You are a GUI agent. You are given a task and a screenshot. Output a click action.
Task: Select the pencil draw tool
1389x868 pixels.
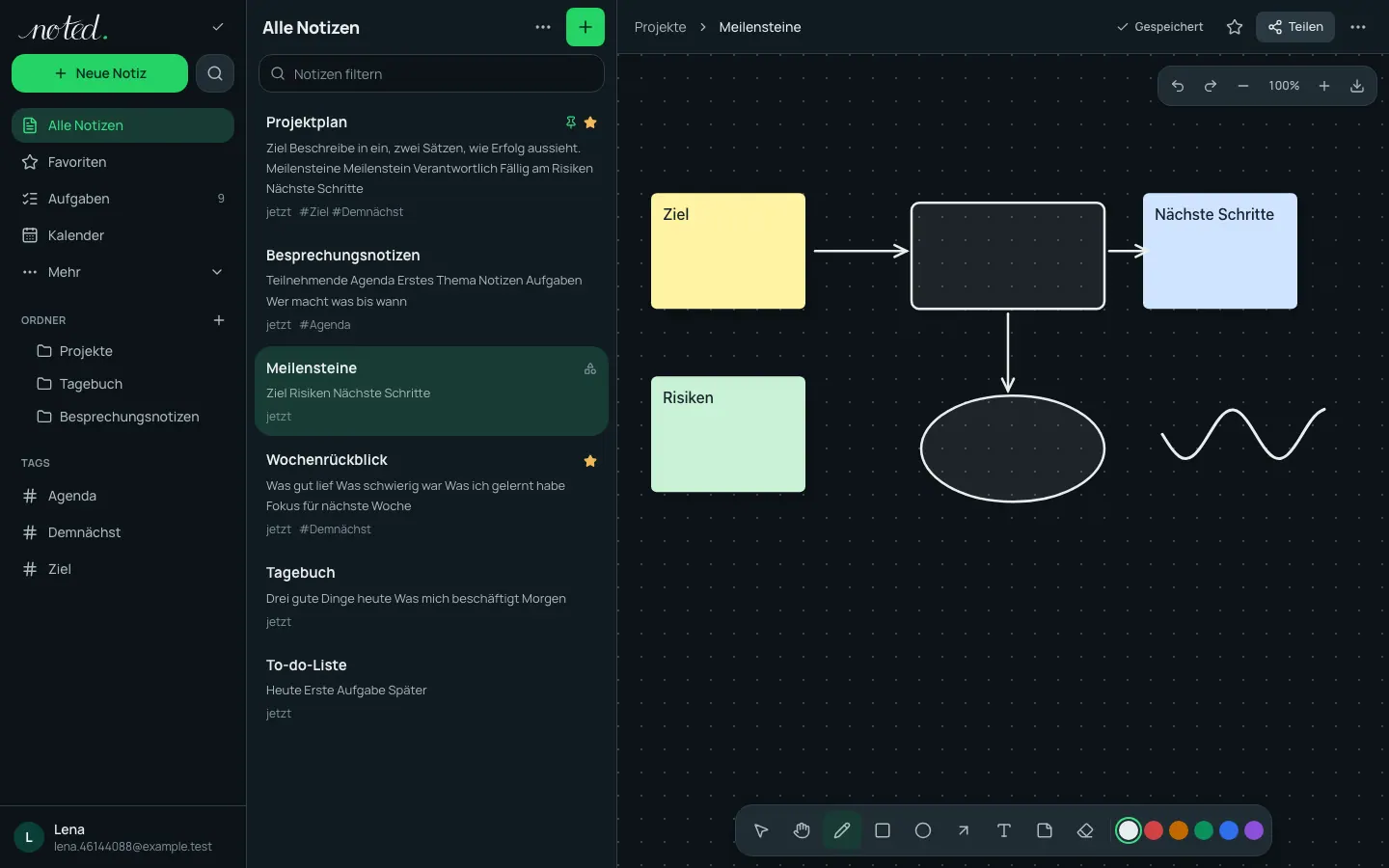tap(842, 830)
